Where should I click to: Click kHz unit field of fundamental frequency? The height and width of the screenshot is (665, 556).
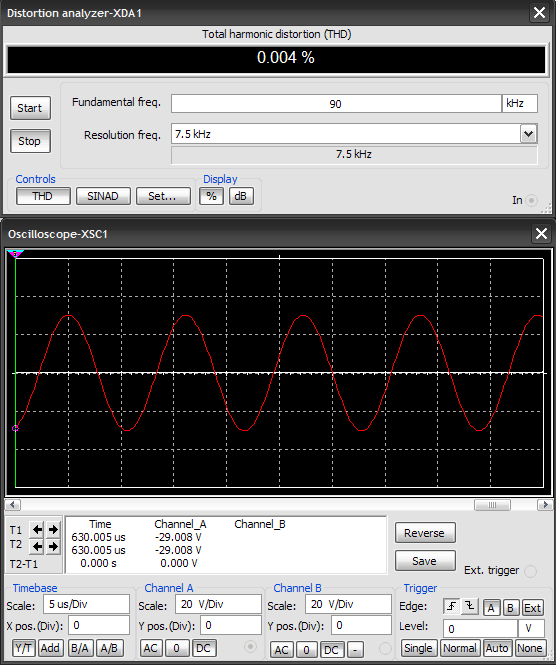click(520, 103)
